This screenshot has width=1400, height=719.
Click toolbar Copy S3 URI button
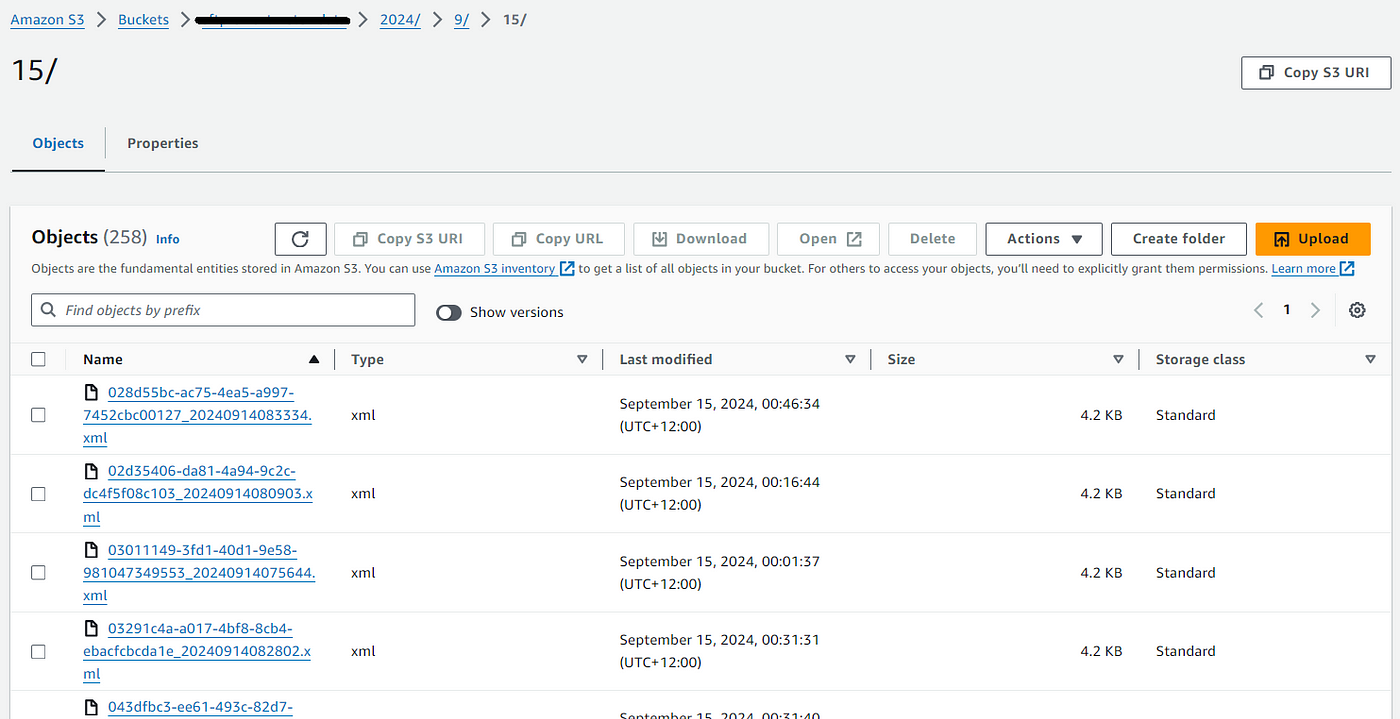click(x=410, y=239)
